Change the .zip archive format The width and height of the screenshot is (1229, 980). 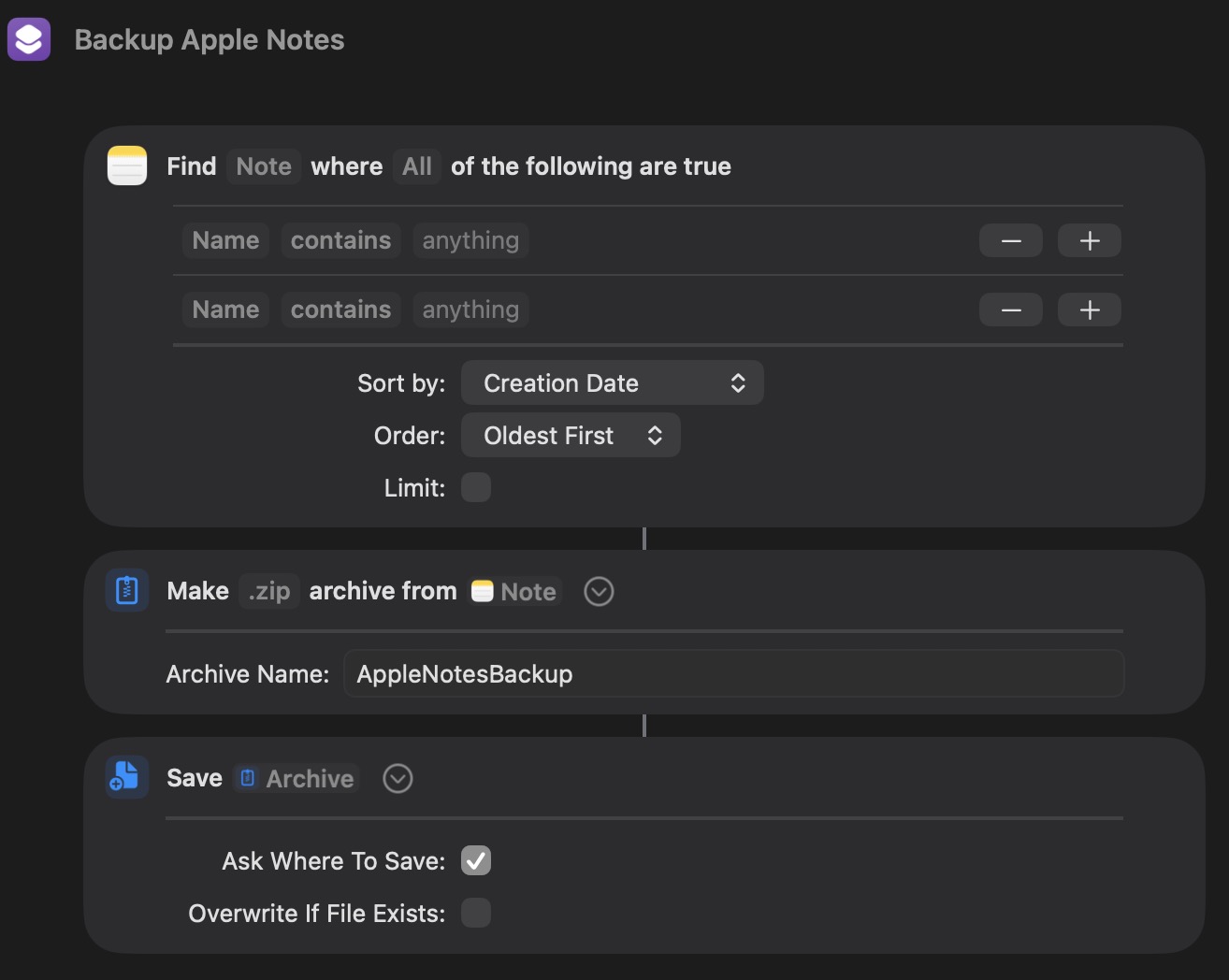pos(269,591)
